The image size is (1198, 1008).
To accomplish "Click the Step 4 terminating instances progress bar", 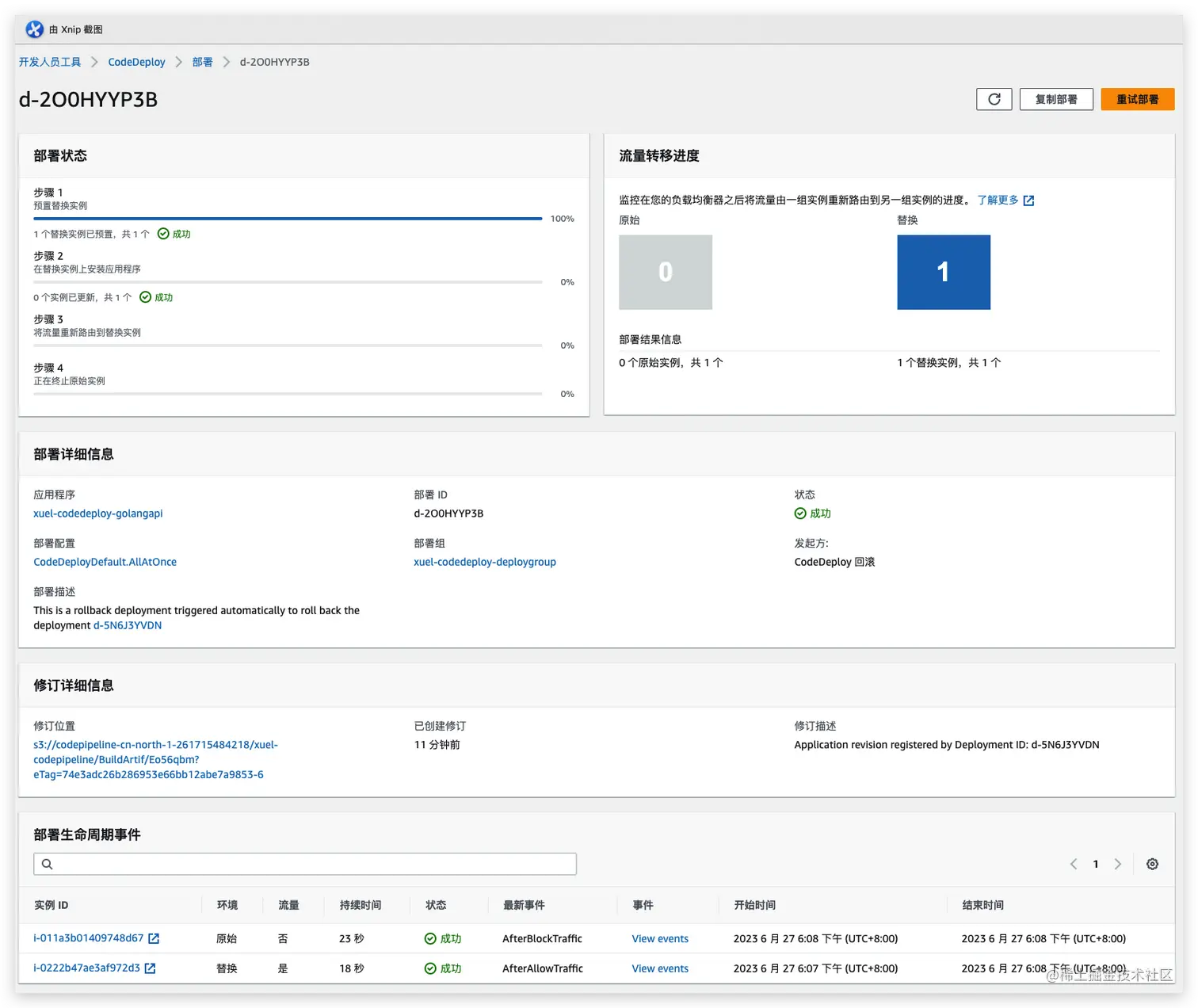I will click(x=288, y=394).
